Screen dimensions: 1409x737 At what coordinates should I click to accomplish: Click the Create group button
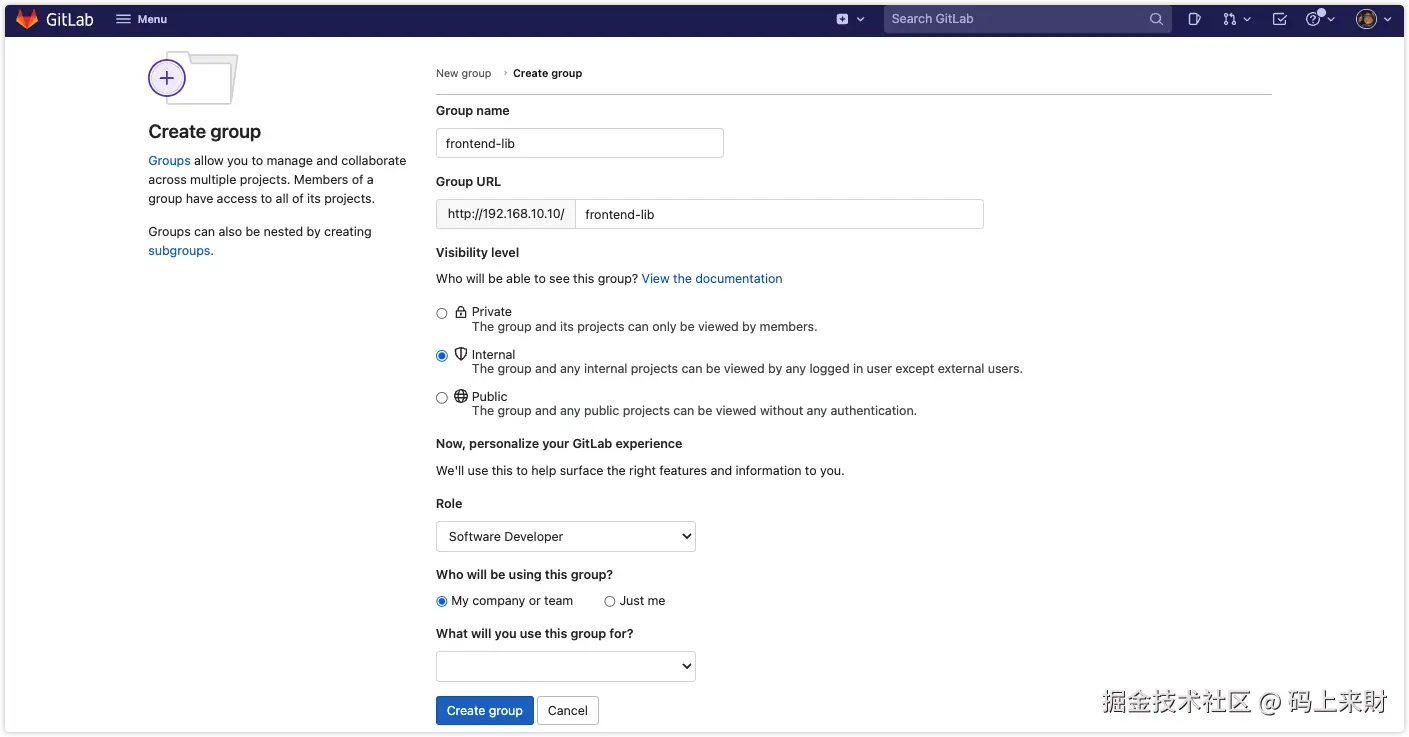click(x=484, y=711)
